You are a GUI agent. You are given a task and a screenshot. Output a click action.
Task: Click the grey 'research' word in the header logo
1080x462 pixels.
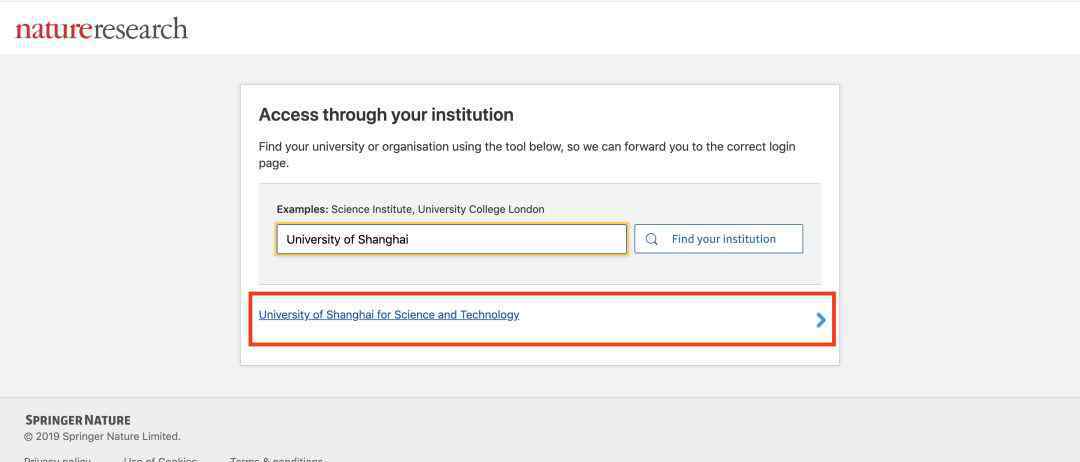coord(141,29)
